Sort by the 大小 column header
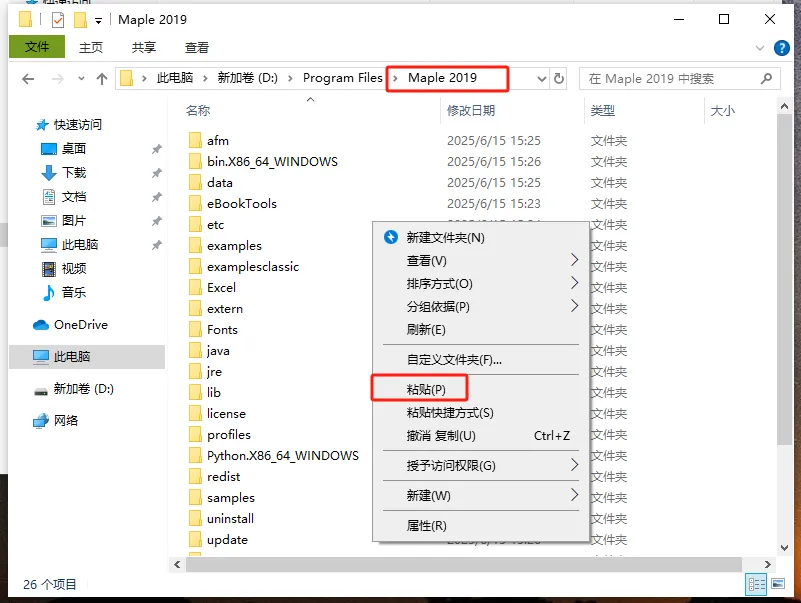This screenshot has height=603, width=801. (723, 110)
